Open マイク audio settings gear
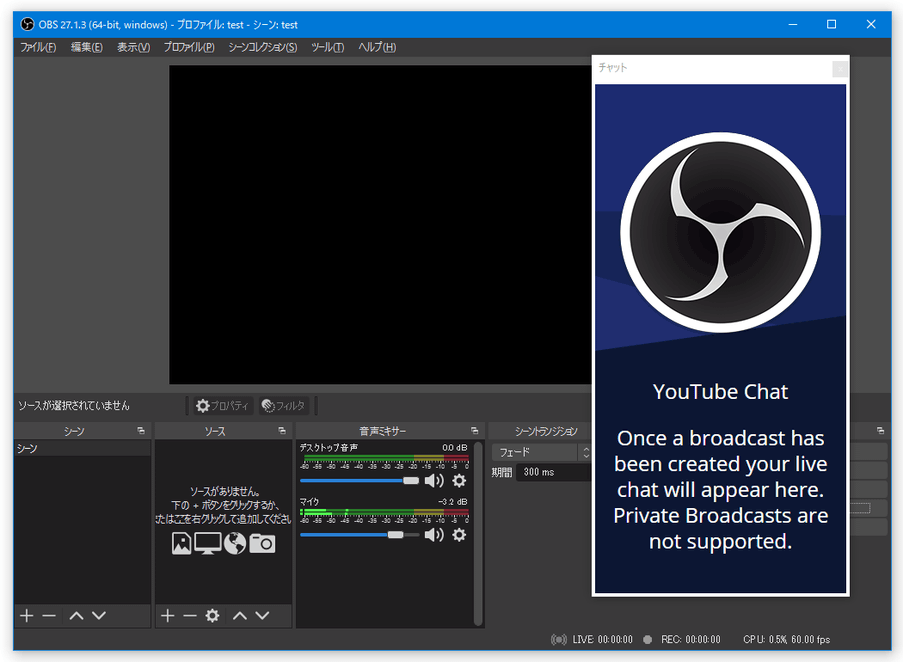Viewport: 903px width, 662px height. 459,535
